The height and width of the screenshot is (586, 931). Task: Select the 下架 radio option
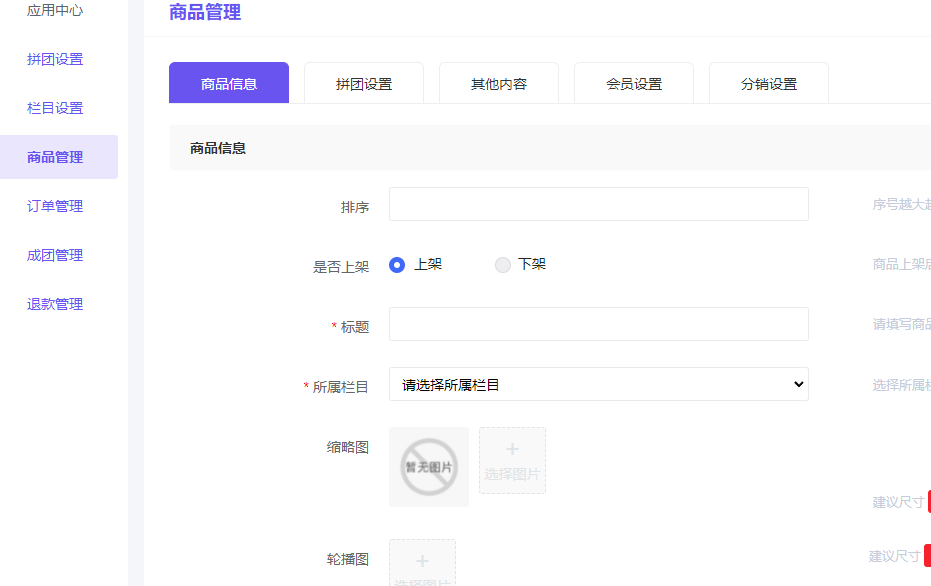coord(502,264)
